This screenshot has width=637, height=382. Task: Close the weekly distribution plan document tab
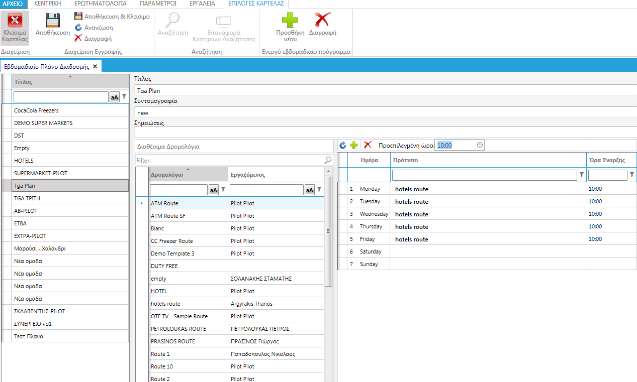95,66
